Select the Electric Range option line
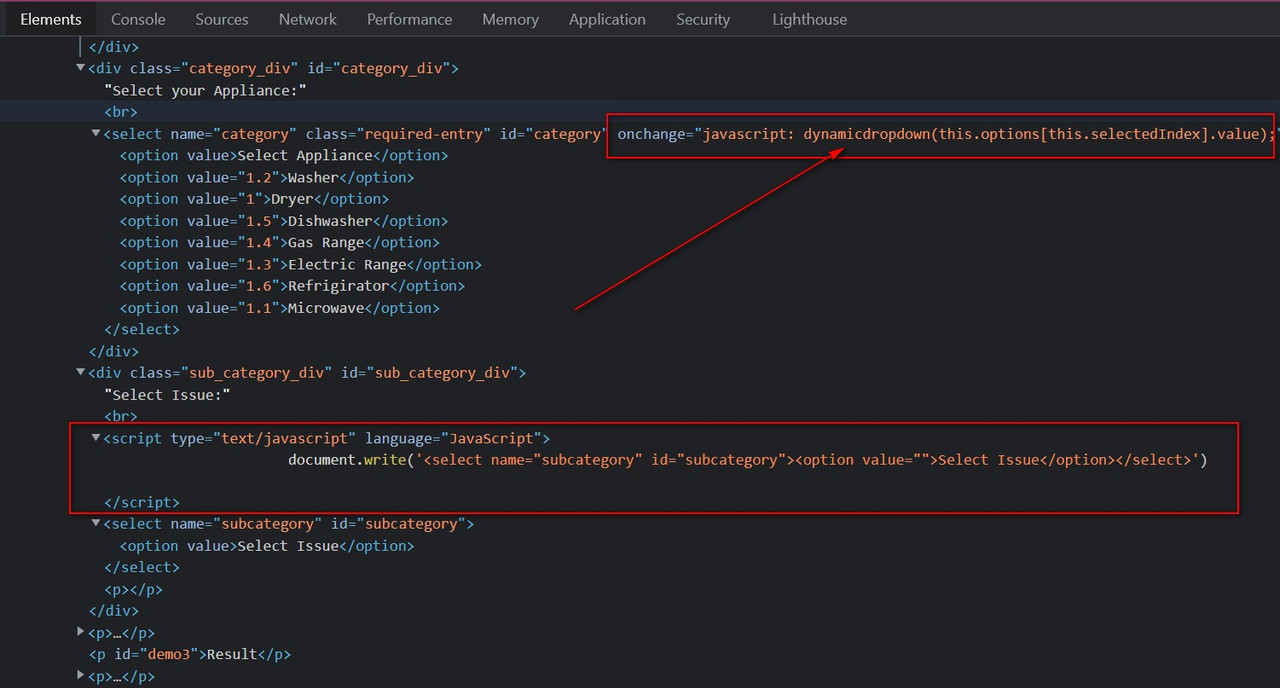Screen dimensions: 1280x688 click(301, 265)
